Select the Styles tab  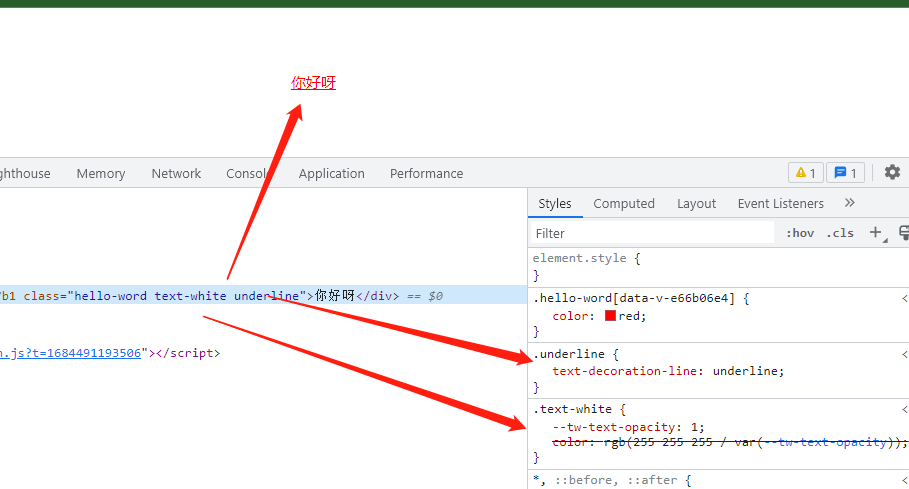click(x=555, y=203)
